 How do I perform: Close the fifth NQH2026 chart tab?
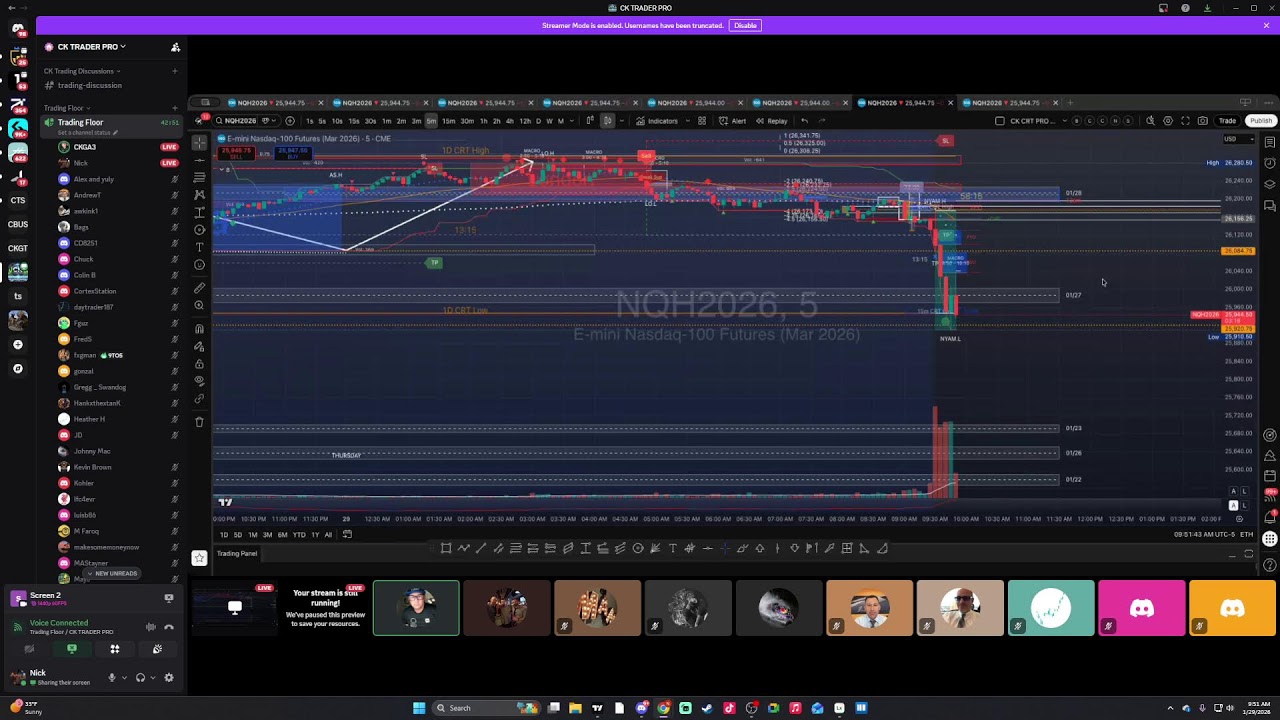[x=740, y=103]
